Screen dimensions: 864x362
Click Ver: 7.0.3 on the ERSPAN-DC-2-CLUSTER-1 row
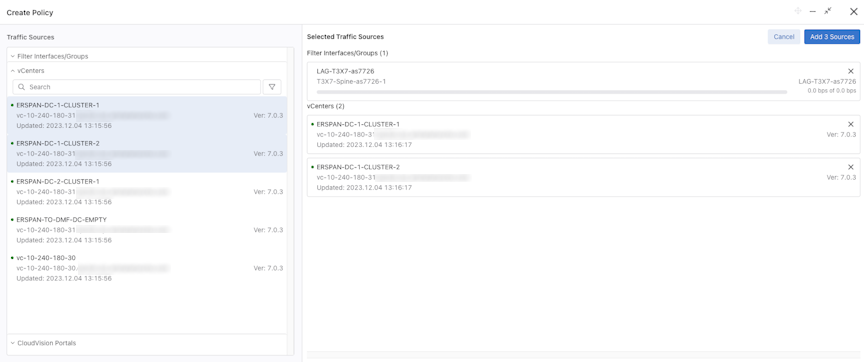point(268,192)
